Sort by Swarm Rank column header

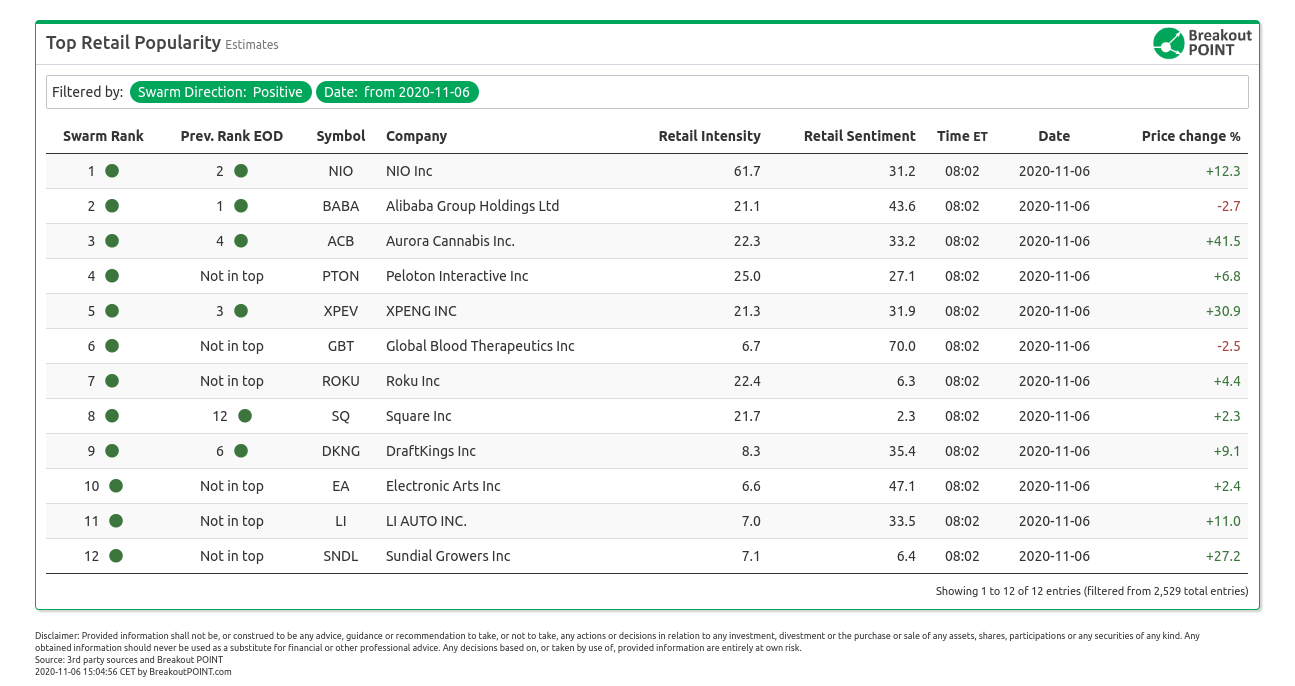click(103, 136)
